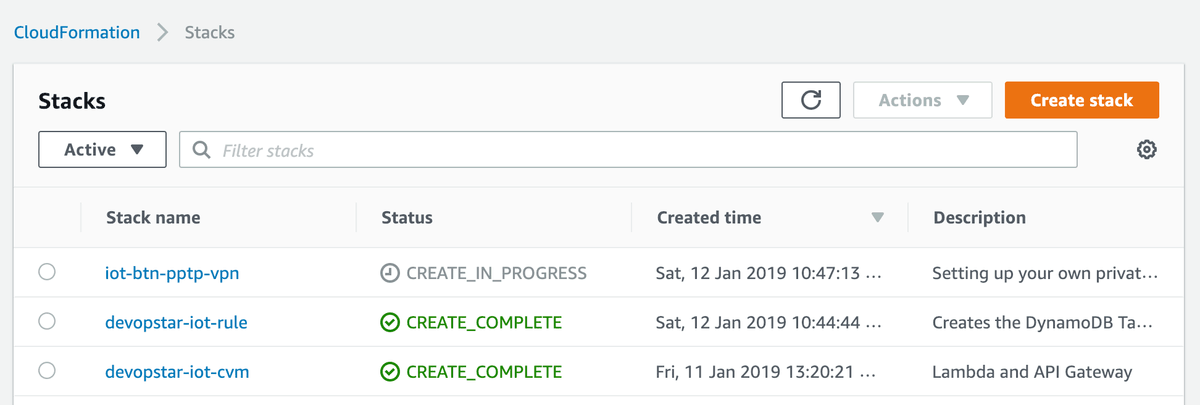The height and width of the screenshot is (405, 1200).
Task: Click the Status column header
Action: coord(407,217)
